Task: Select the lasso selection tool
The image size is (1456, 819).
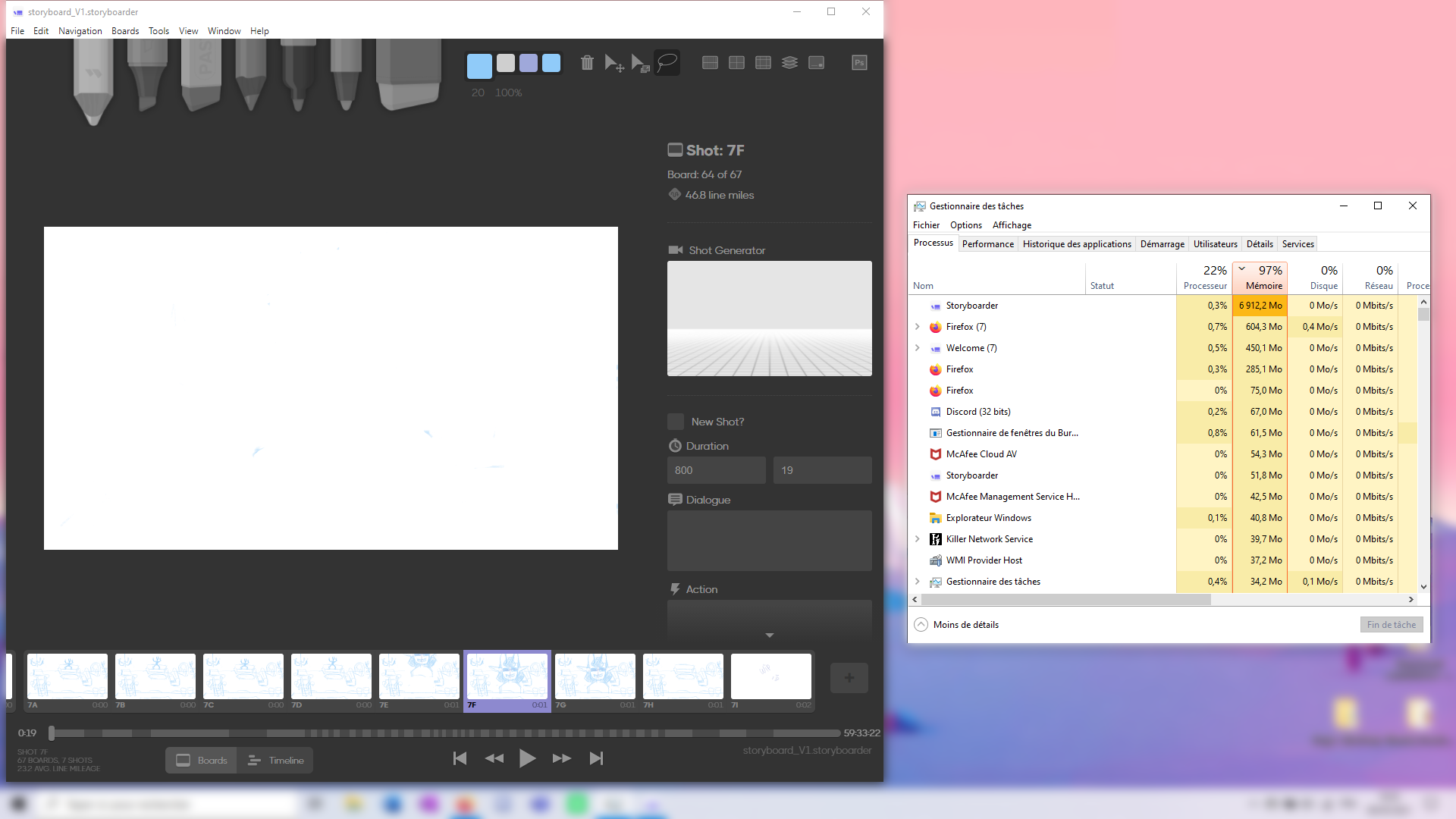Action: pyautogui.click(x=667, y=63)
